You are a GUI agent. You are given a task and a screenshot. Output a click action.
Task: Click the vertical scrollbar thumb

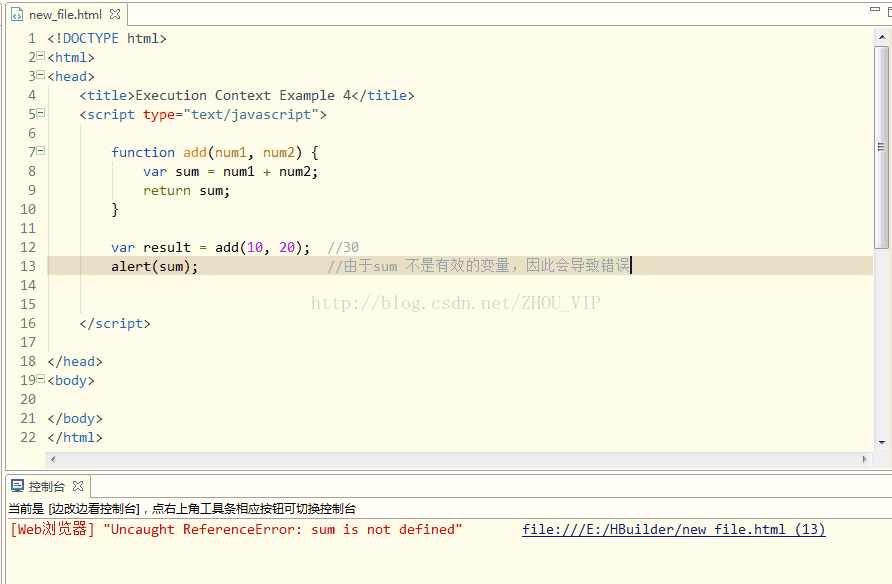click(x=882, y=147)
